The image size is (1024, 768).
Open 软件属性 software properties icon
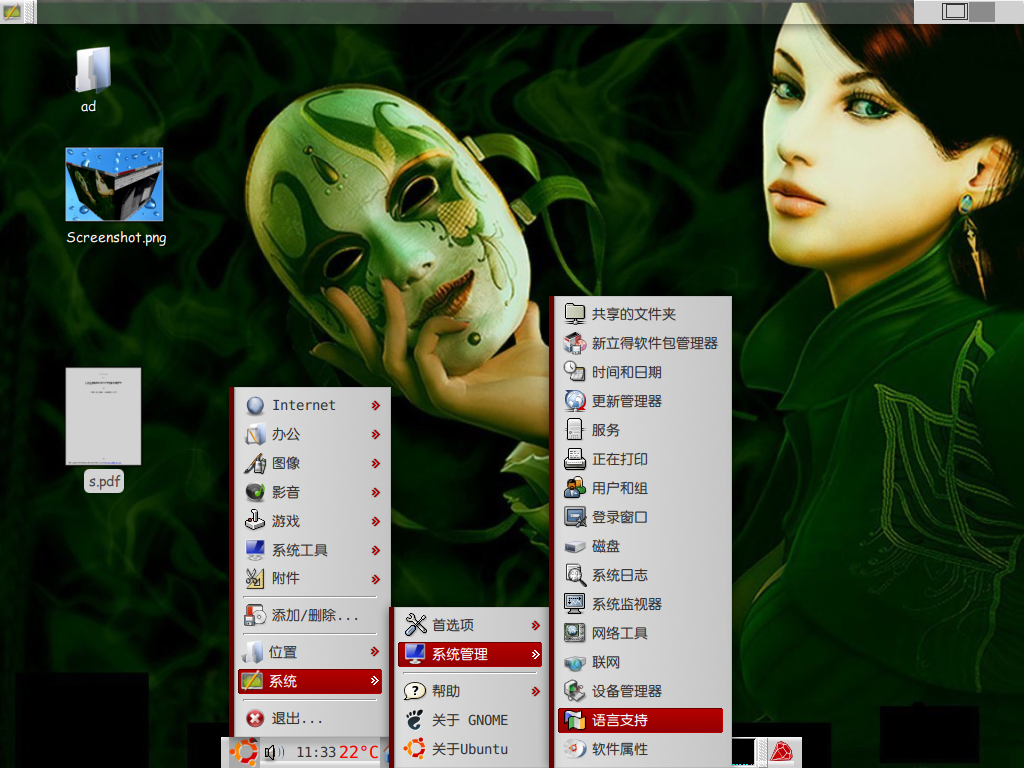(x=575, y=748)
